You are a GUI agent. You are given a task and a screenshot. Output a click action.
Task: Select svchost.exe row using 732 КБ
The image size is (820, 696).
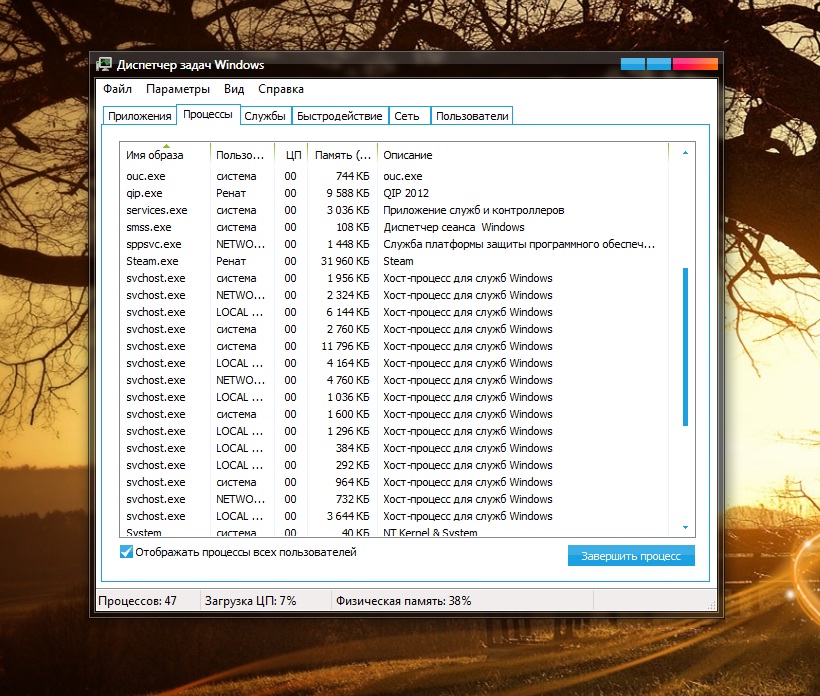pos(394,499)
